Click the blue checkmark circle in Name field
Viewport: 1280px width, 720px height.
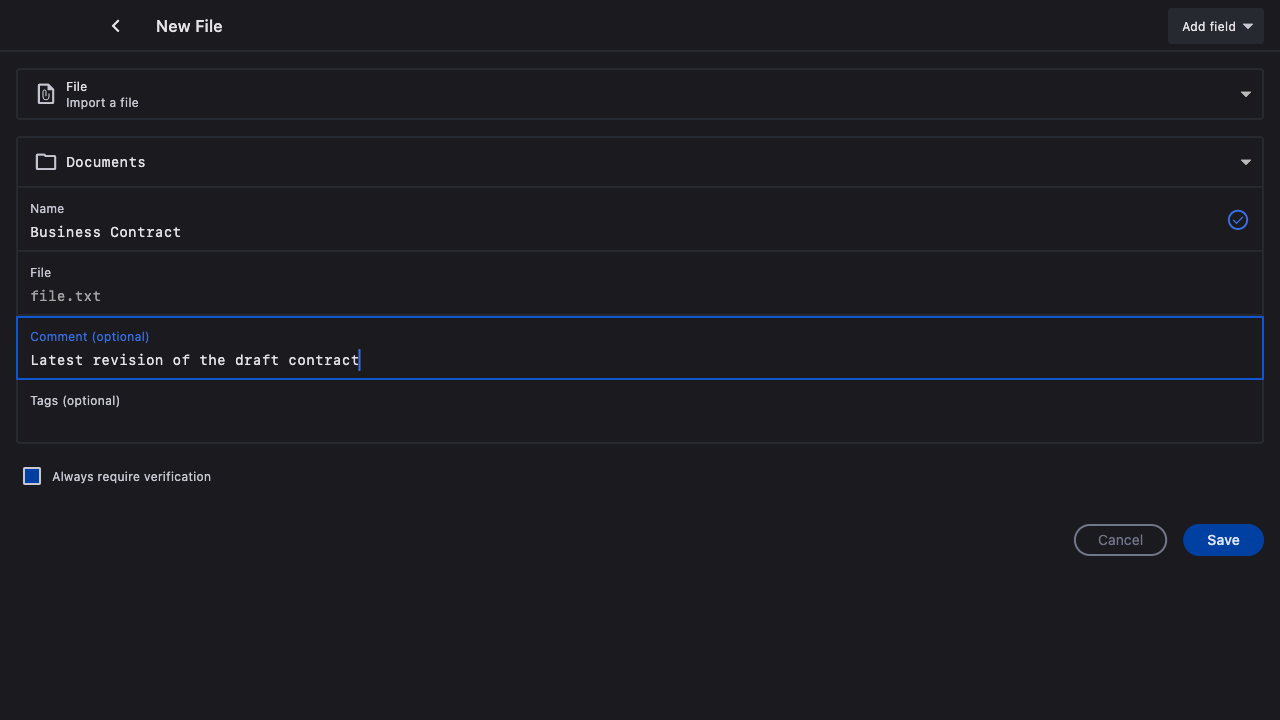pyautogui.click(x=1237, y=220)
